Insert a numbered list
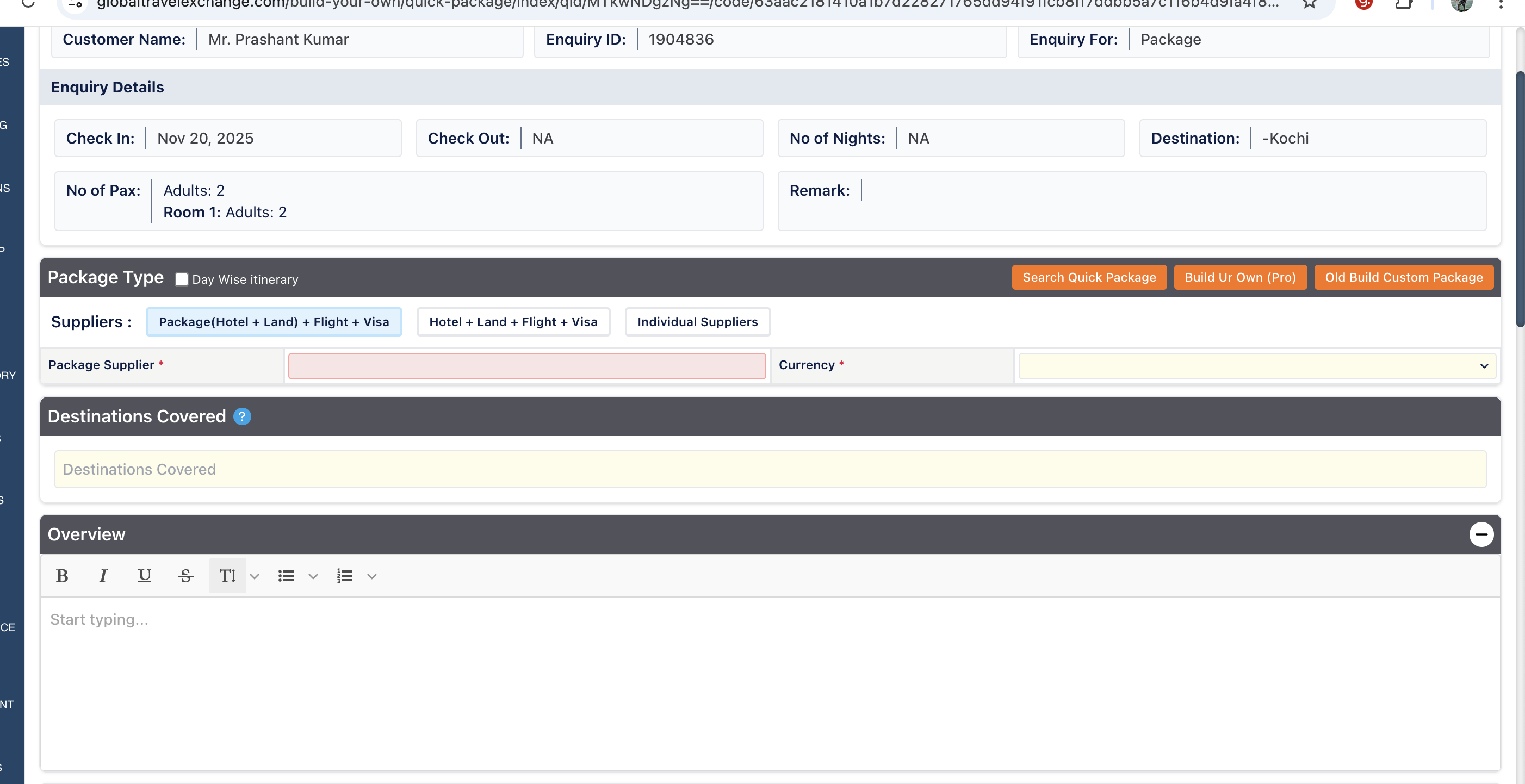 pos(345,576)
